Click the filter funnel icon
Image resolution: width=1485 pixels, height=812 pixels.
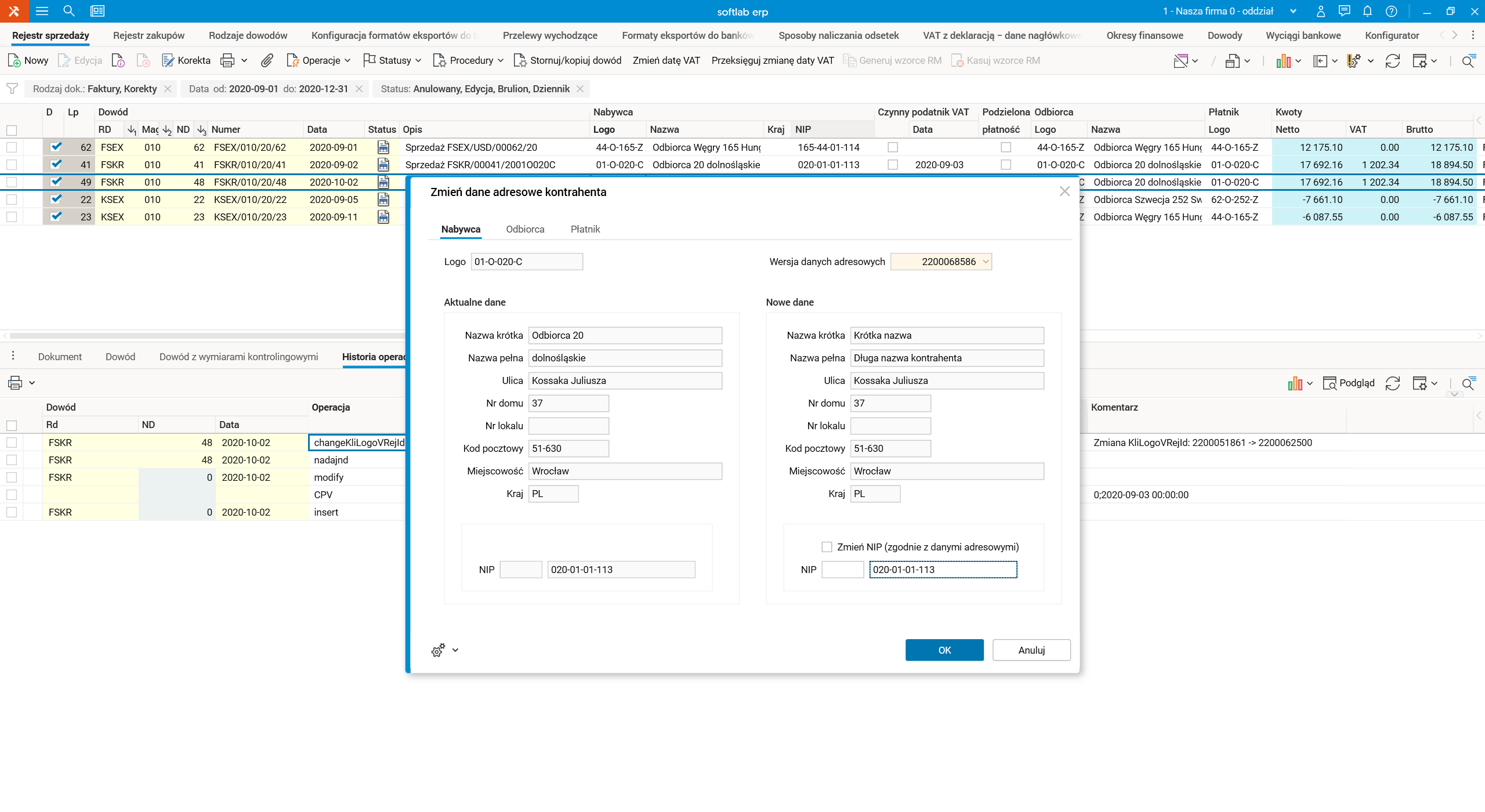pyautogui.click(x=12, y=89)
